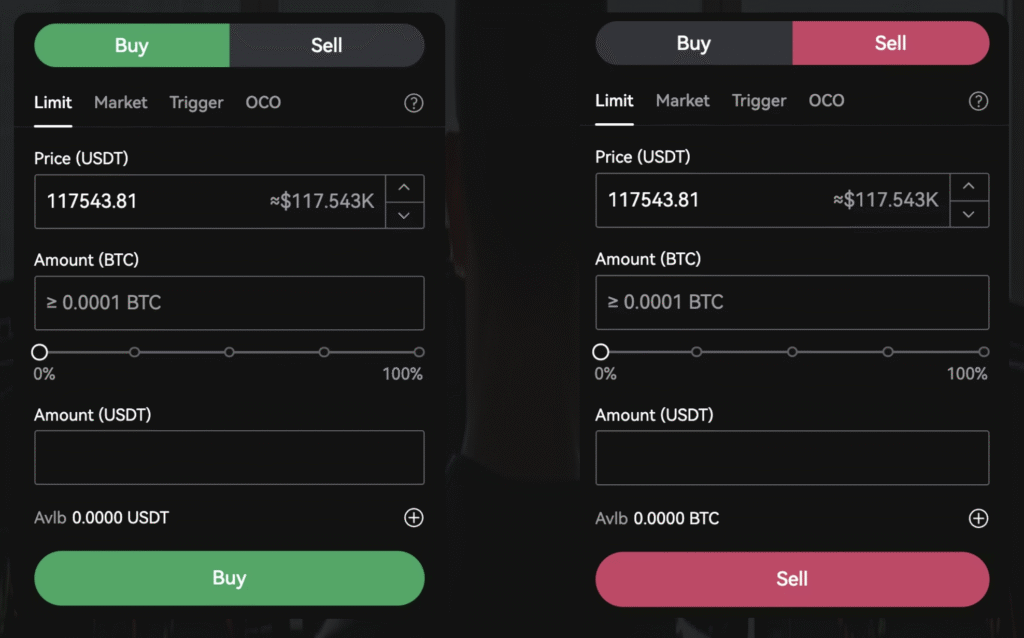The image size is (1024, 638).
Task: Open Market tab in the buy panel
Action: [x=120, y=102]
